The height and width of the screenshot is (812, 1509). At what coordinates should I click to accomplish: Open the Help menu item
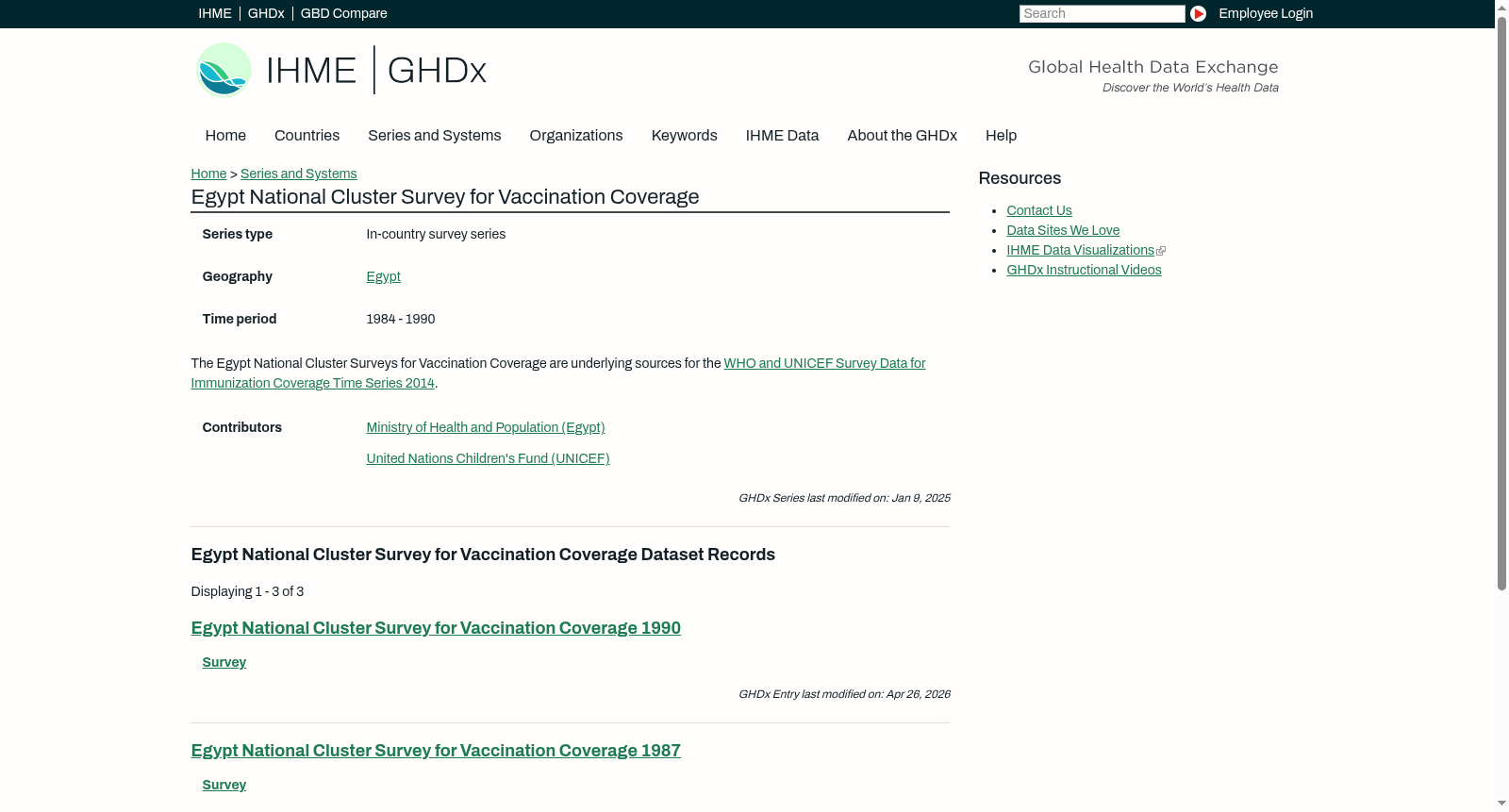point(1001,136)
